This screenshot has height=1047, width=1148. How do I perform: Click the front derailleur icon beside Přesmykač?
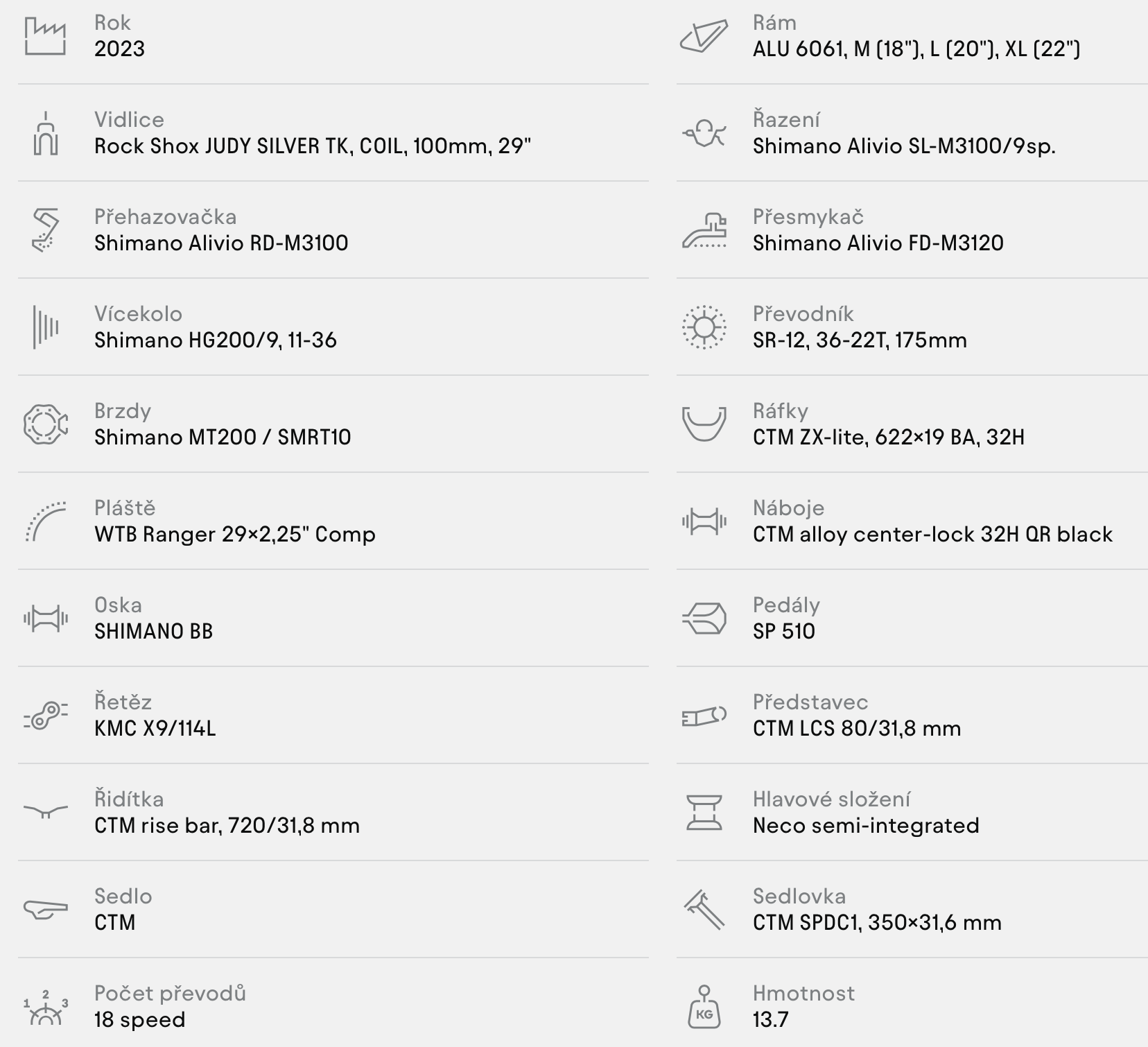pyautogui.click(x=704, y=232)
